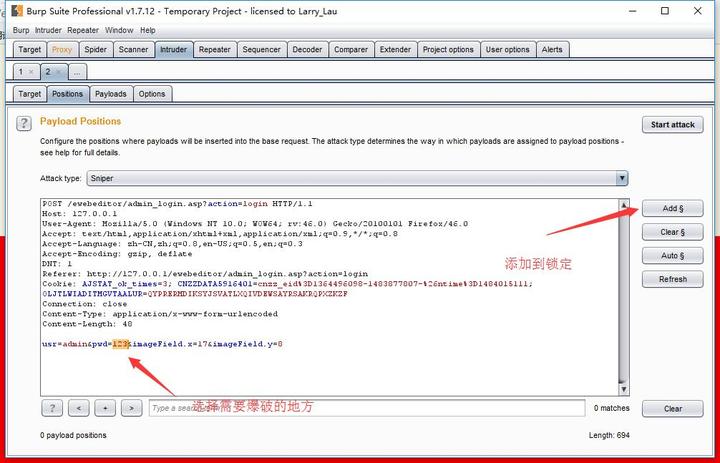Go to the previous search match
The image size is (720, 463).
click(x=79, y=408)
